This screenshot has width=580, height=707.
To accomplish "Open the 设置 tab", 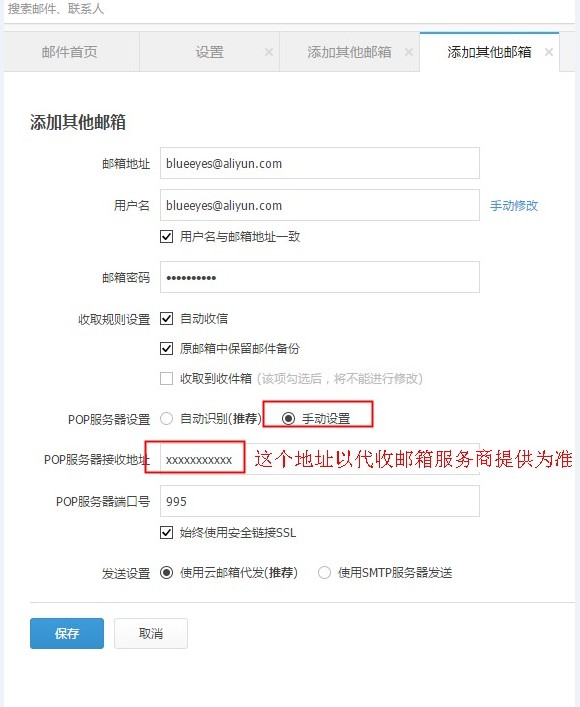I will click(210, 52).
